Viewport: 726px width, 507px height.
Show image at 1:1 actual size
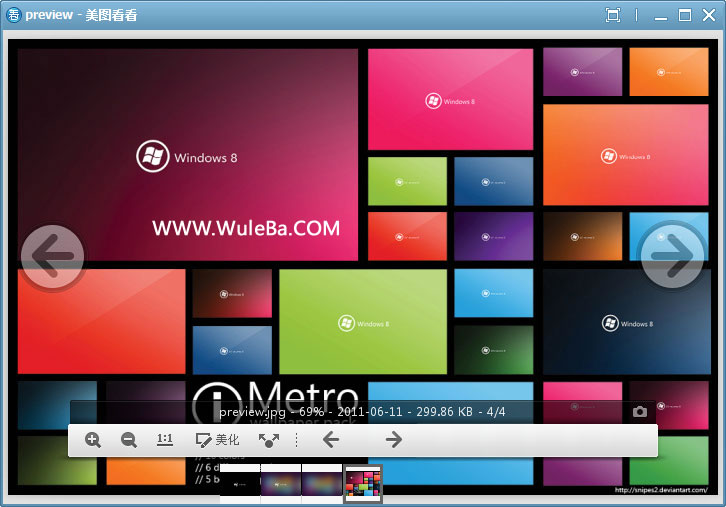pos(165,439)
